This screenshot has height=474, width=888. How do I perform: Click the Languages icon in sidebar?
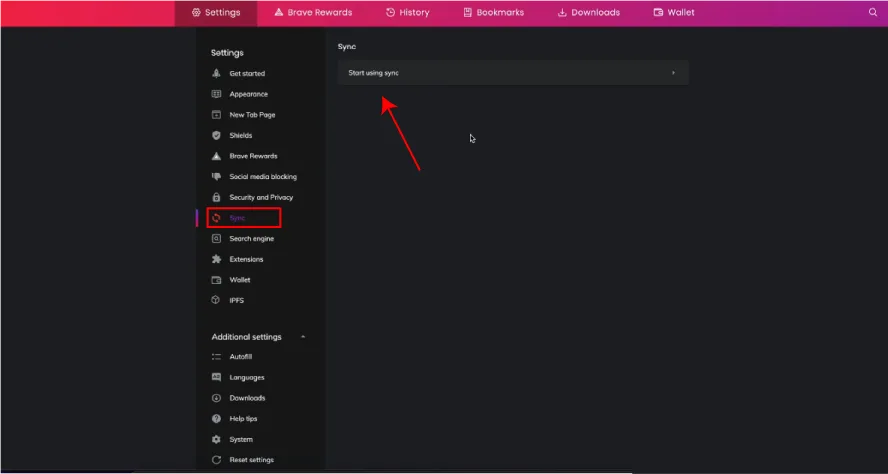(216, 377)
